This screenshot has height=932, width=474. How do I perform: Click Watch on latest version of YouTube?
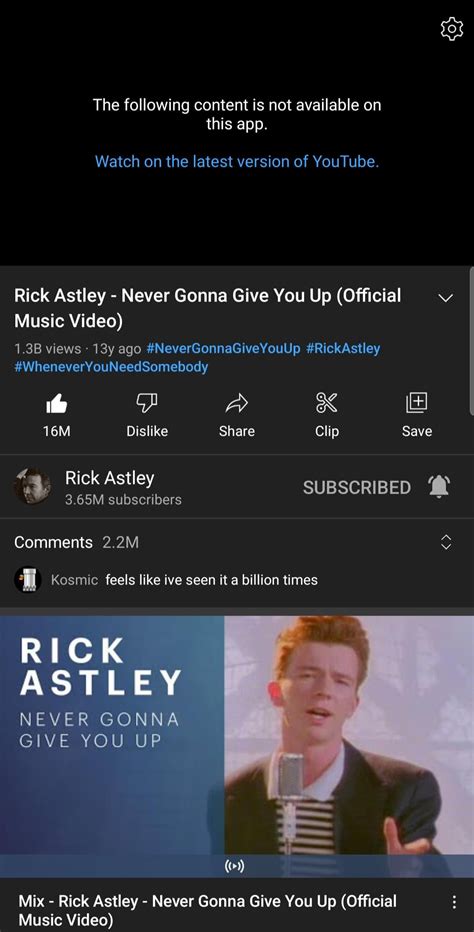click(x=237, y=161)
